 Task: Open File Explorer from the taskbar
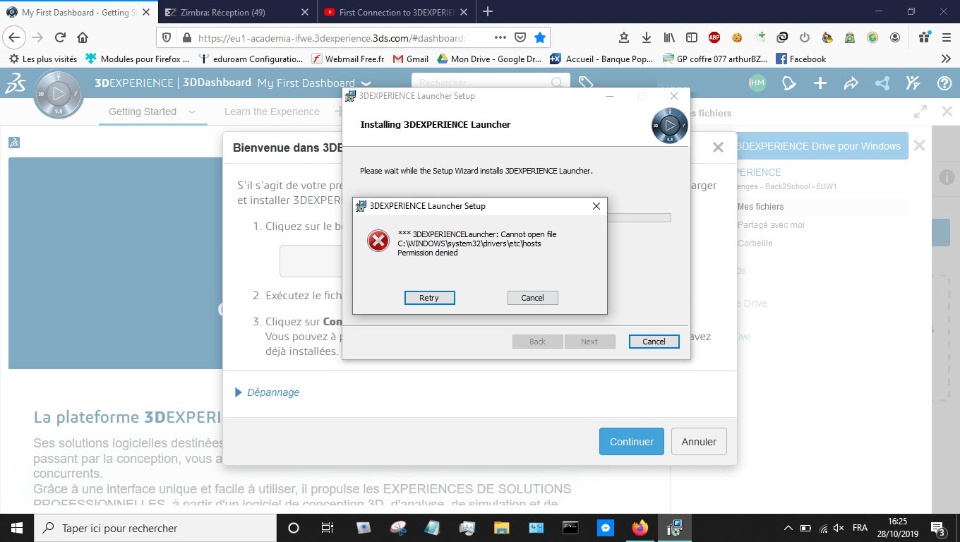click(x=501, y=528)
